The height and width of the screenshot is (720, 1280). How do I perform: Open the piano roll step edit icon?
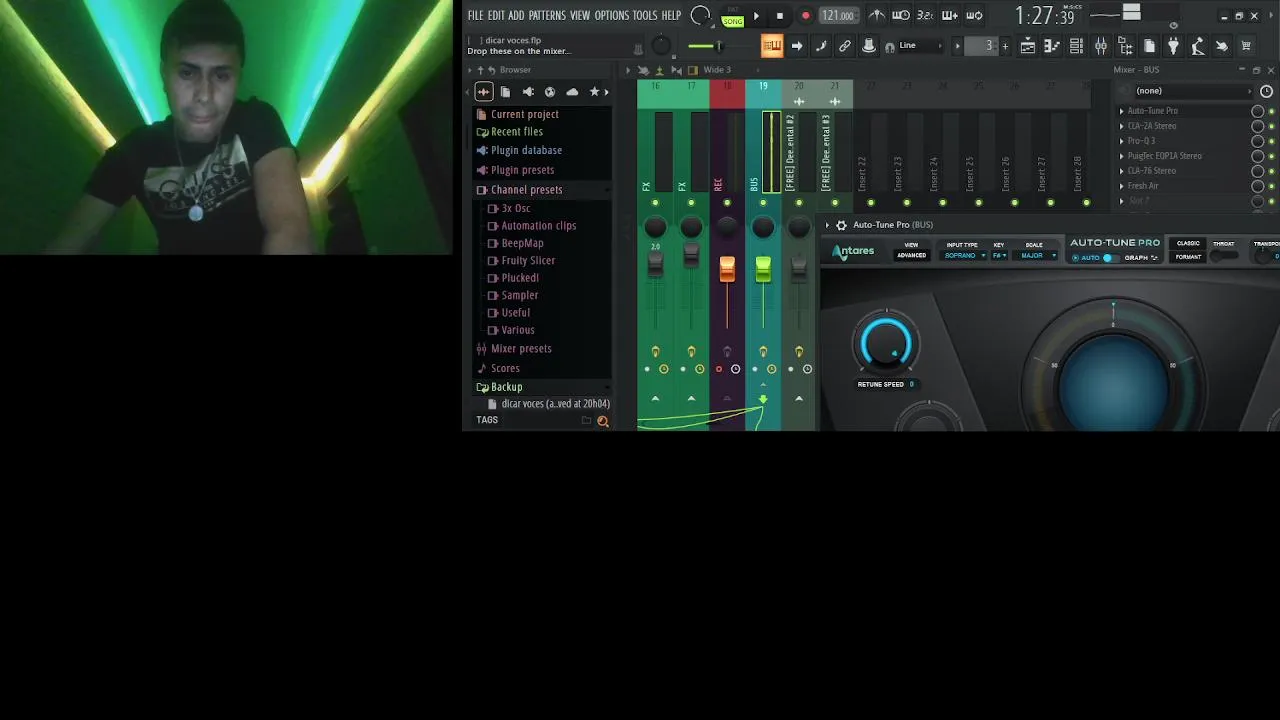(x=821, y=46)
